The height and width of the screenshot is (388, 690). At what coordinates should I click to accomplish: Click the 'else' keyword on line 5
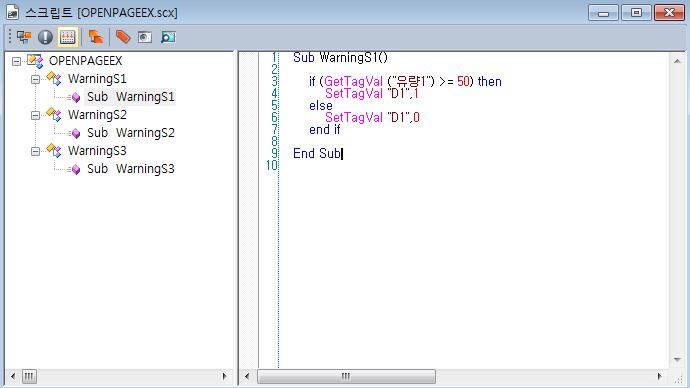[321, 106]
